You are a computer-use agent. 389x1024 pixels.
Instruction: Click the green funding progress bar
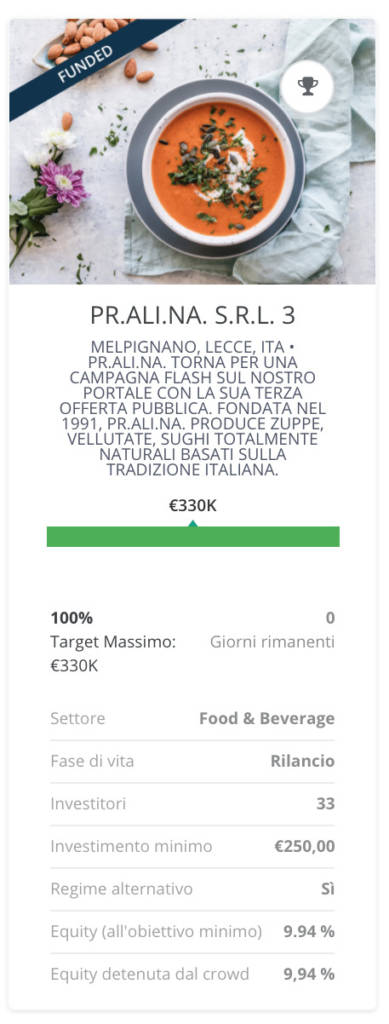tap(193, 536)
